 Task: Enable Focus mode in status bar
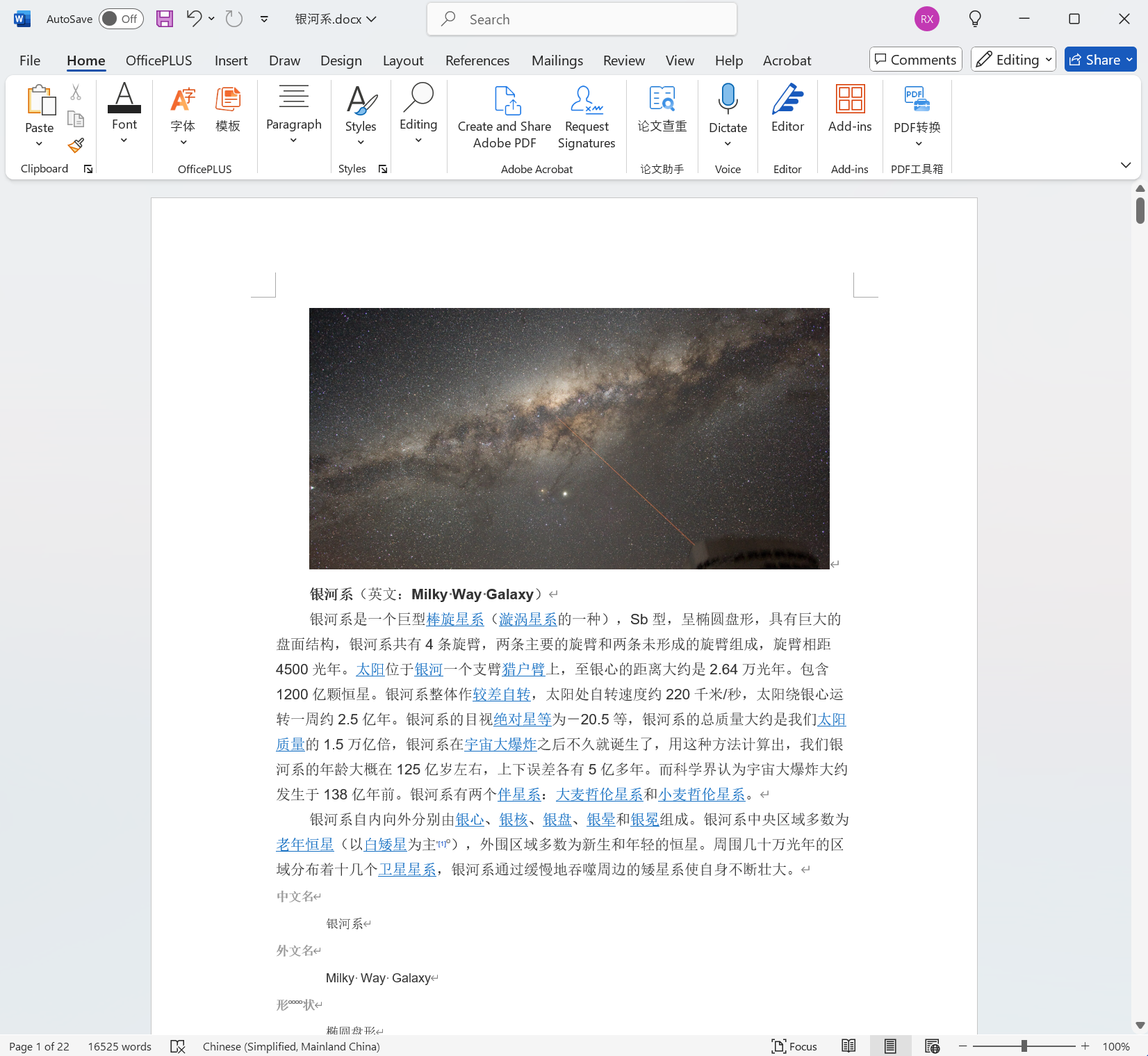[x=794, y=1046]
